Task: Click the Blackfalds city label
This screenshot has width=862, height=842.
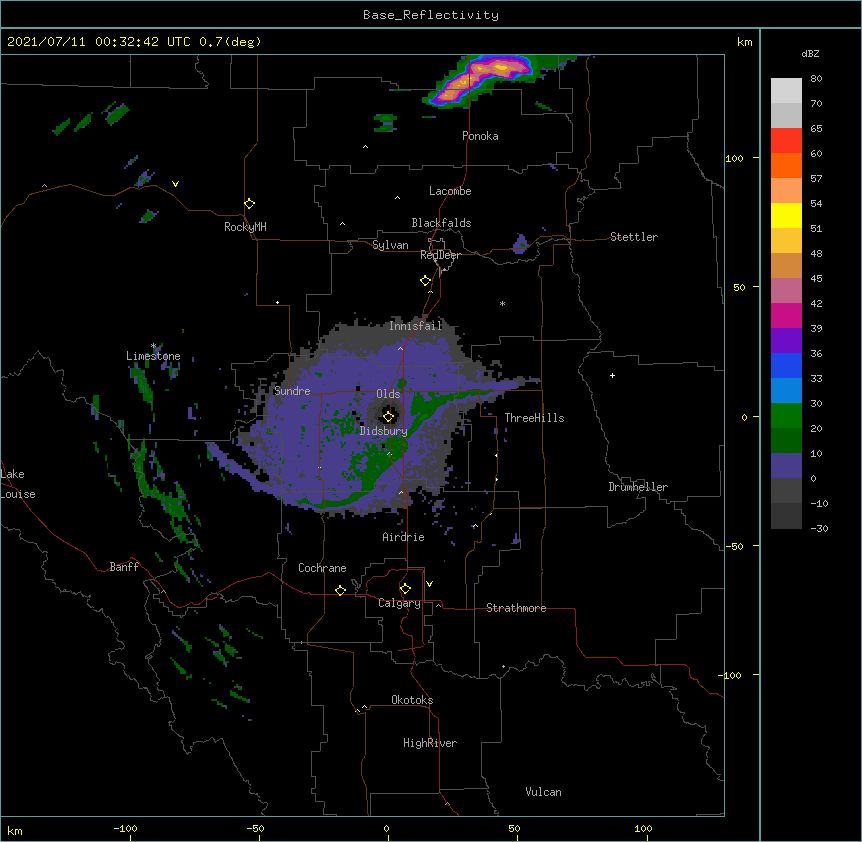Action: click(441, 223)
